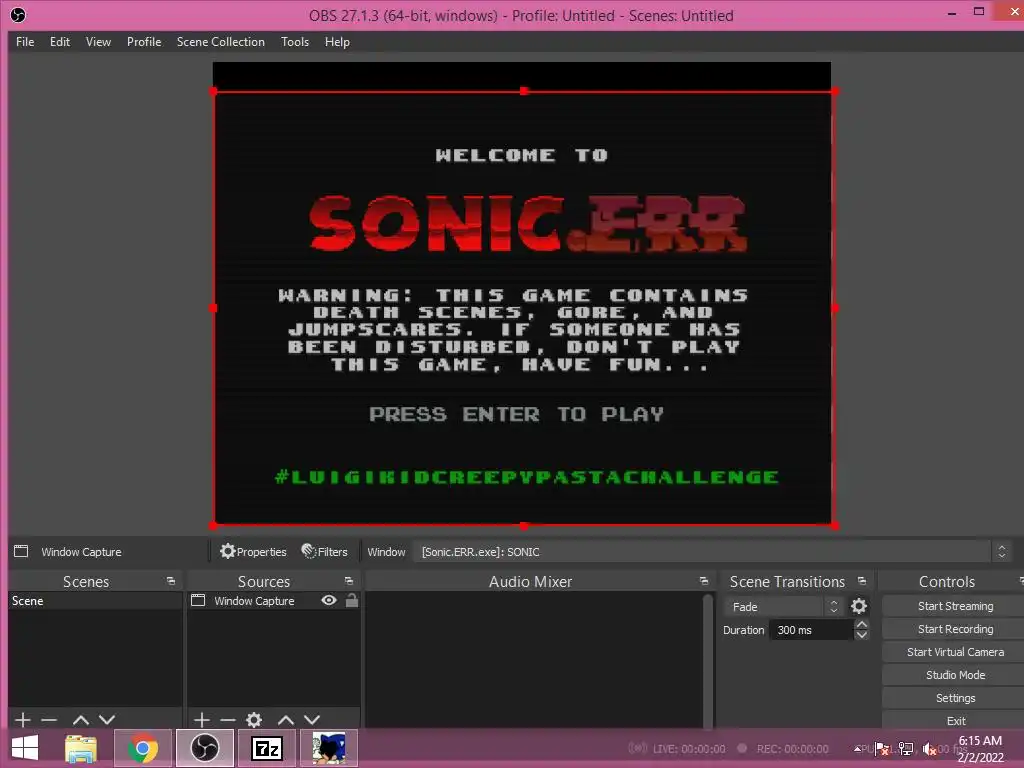
Task: Open Filters for Window Capture
Action: click(325, 552)
